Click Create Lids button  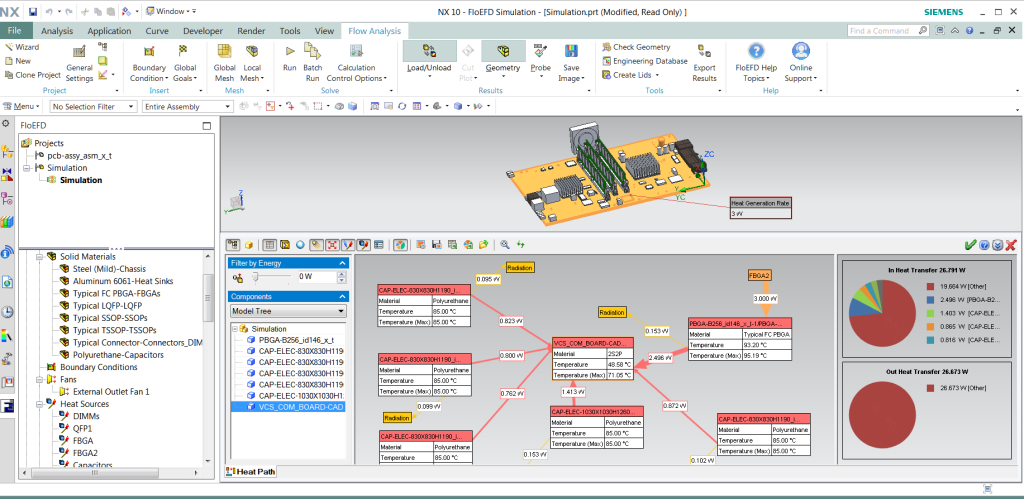628,75
